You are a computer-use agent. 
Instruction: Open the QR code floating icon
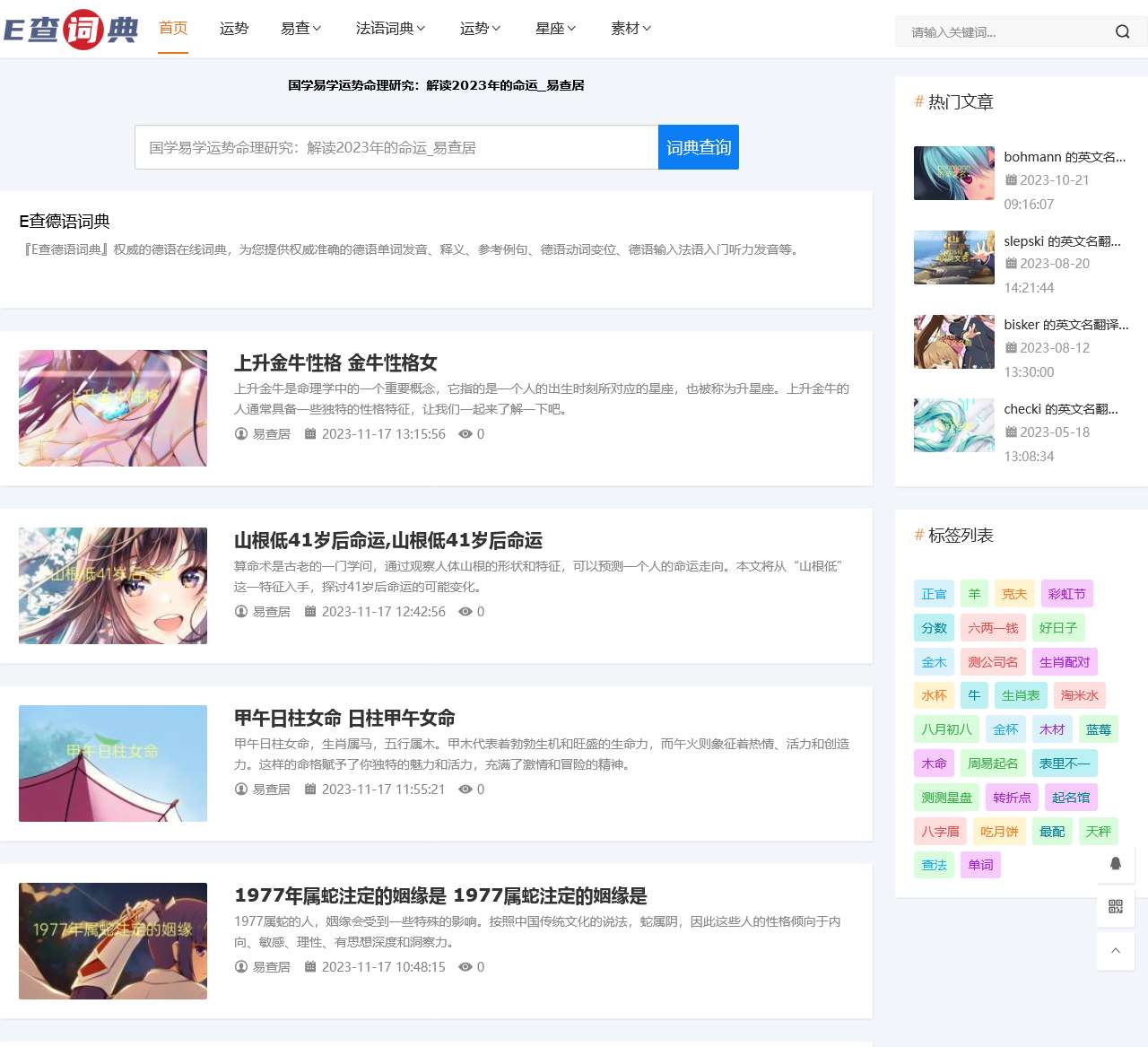1116,907
